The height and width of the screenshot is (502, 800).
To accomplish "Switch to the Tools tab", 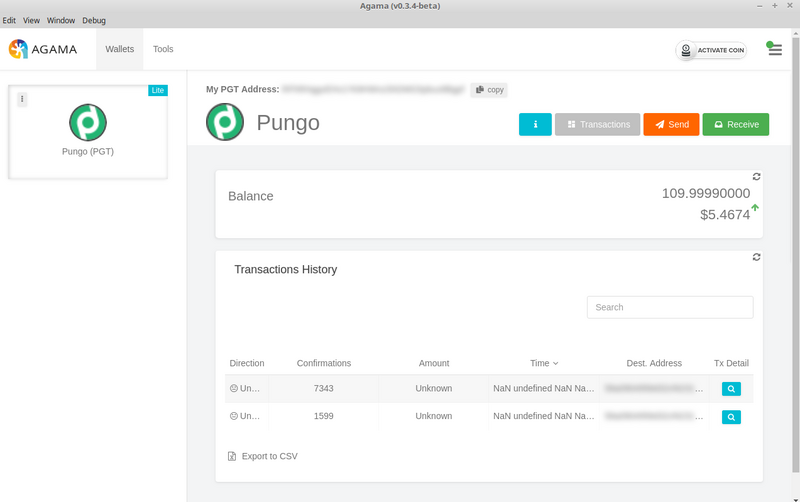I will click(163, 49).
